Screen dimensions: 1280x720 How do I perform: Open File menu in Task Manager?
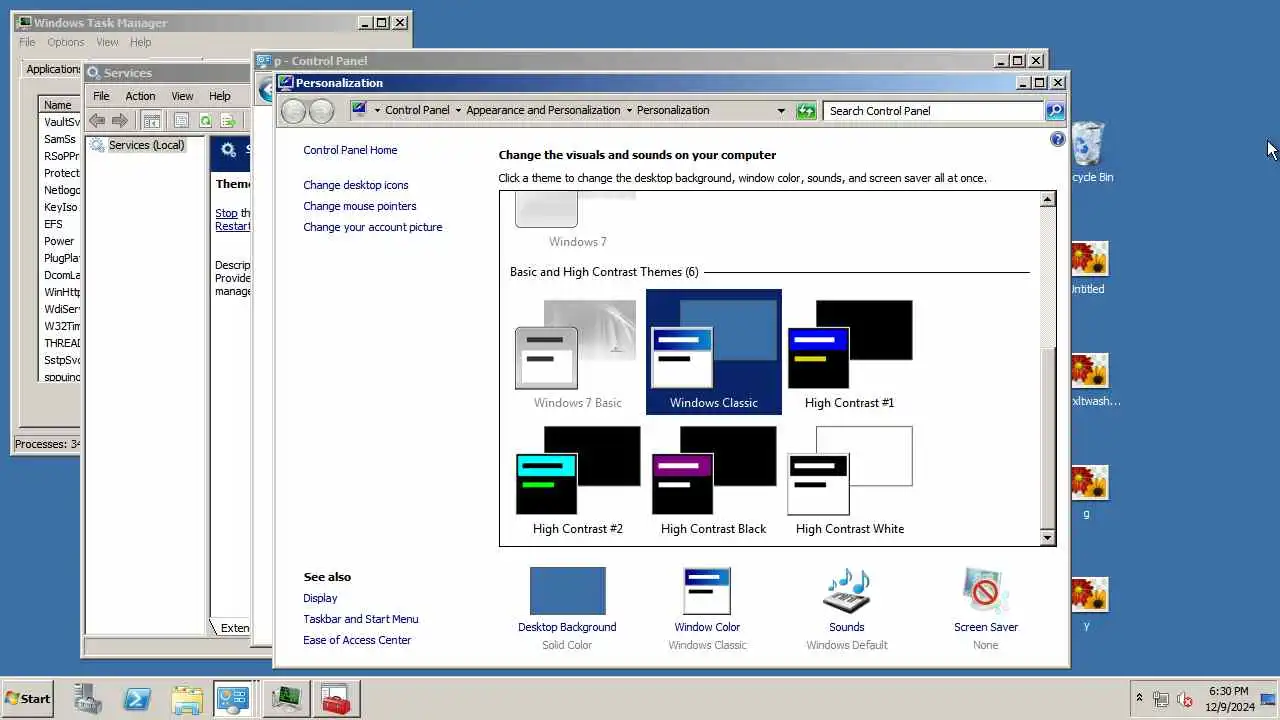[27, 42]
